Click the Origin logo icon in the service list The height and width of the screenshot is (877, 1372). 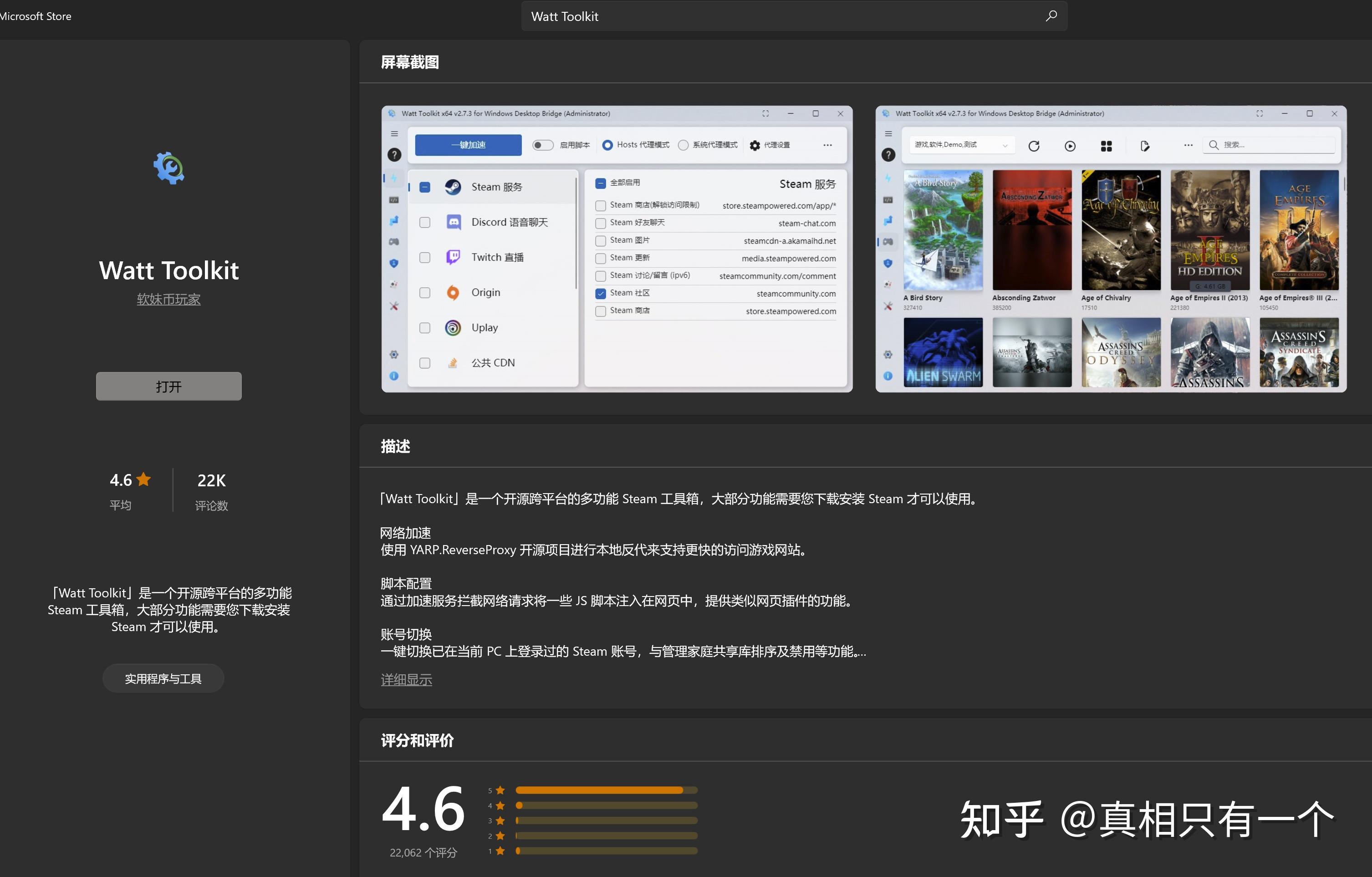pyautogui.click(x=453, y=293)
